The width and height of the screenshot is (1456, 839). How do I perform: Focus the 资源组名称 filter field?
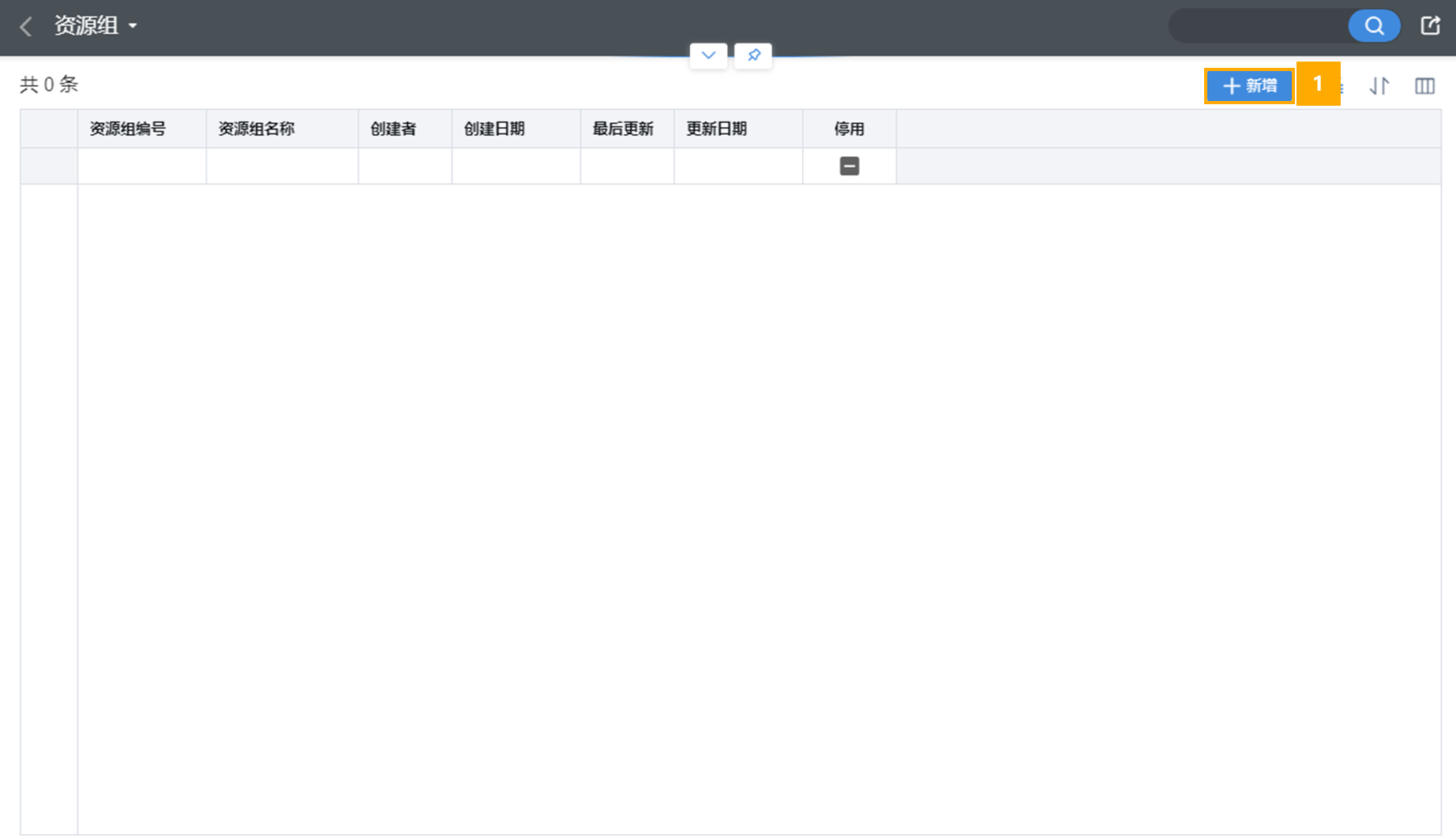[282, 166]
